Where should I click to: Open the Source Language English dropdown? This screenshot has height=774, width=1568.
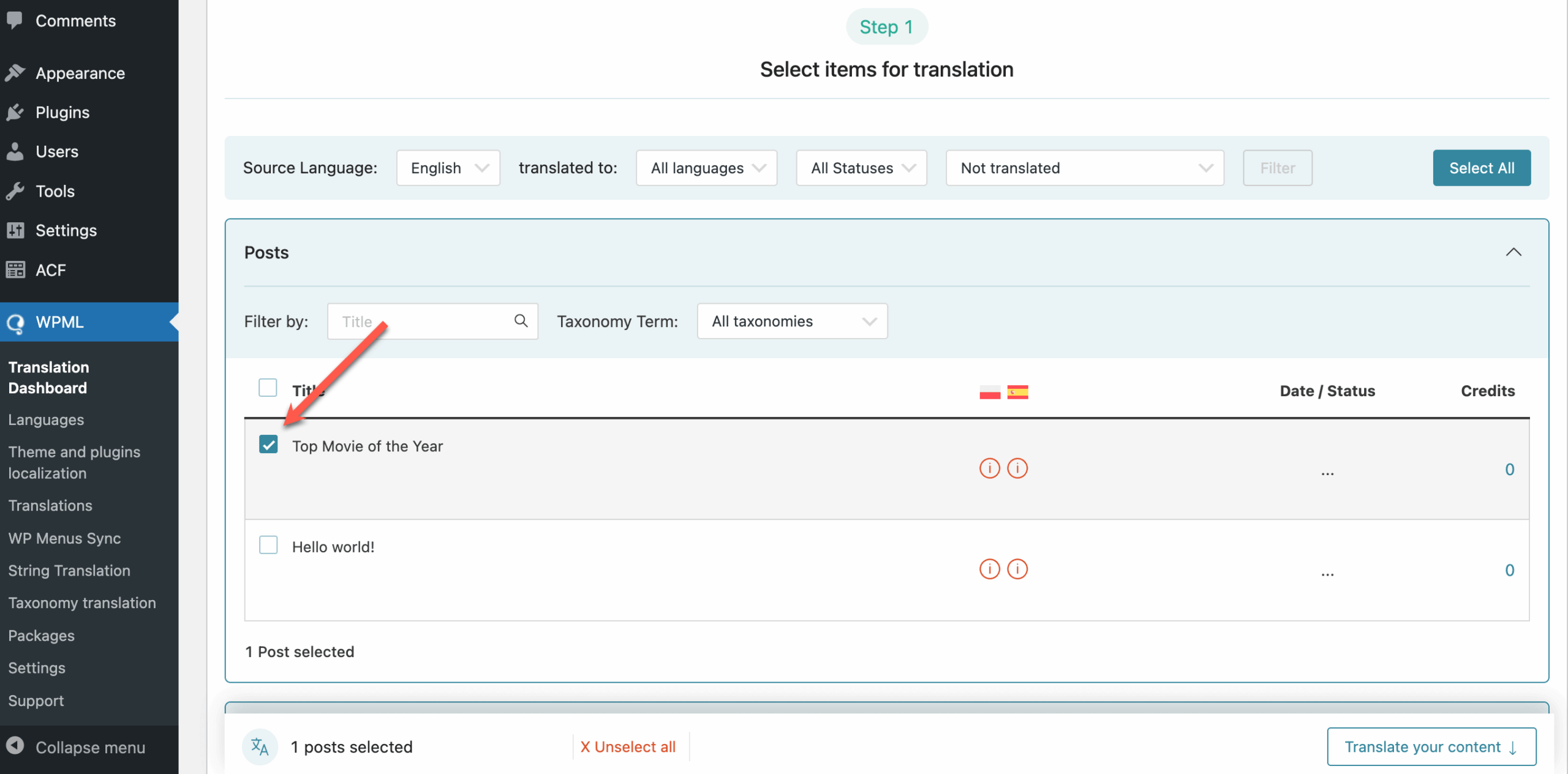tap(448, 168)
